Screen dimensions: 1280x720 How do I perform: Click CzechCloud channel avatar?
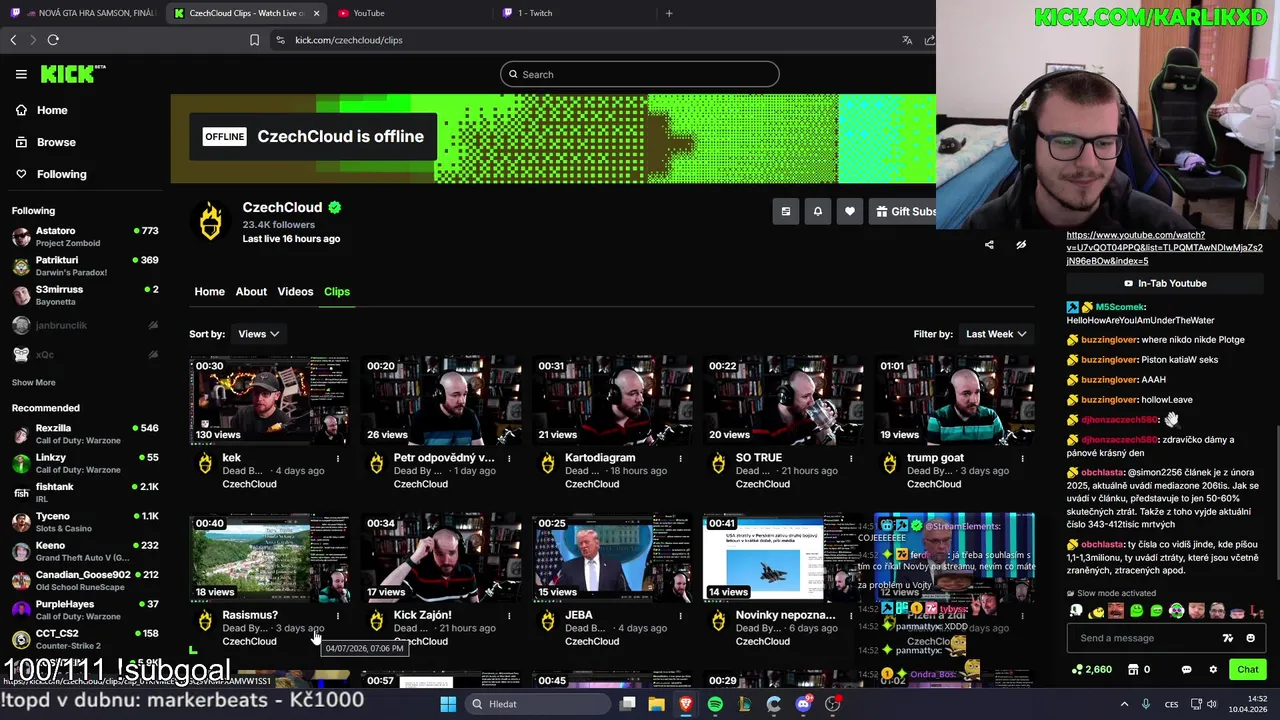[x=210, y=222]
